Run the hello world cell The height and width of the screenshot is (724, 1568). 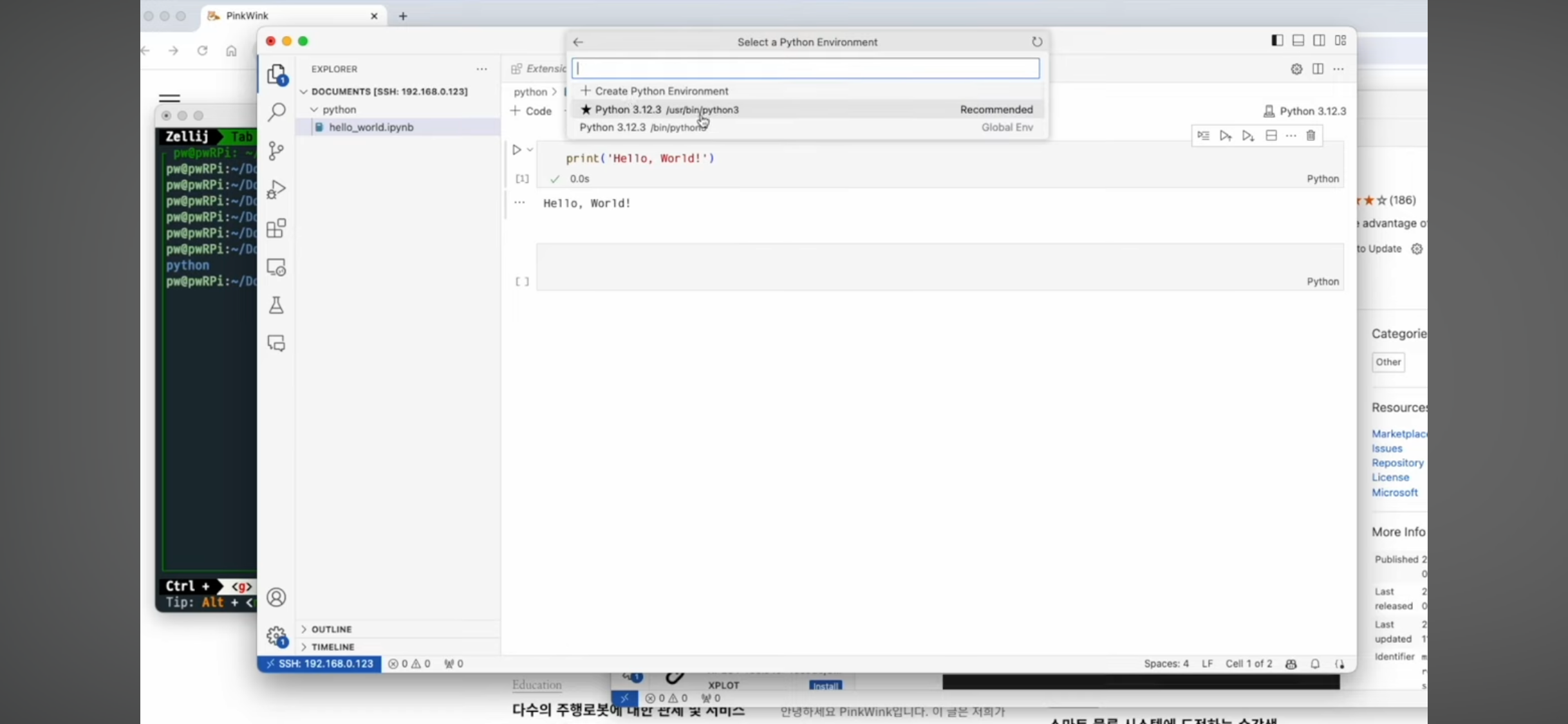point(516,150)
